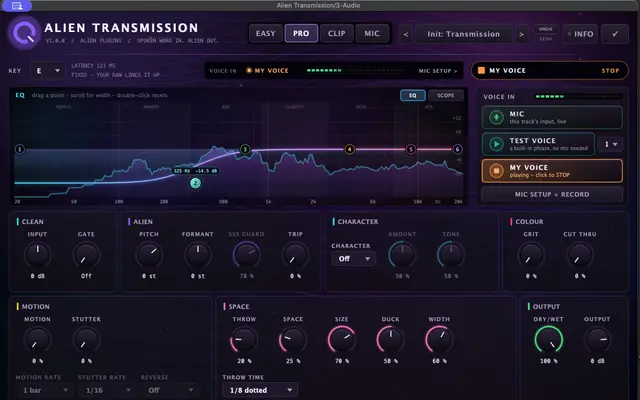Screen dimensions: 640x400
Task: Click UNDO button
Action: coord(545,29)
